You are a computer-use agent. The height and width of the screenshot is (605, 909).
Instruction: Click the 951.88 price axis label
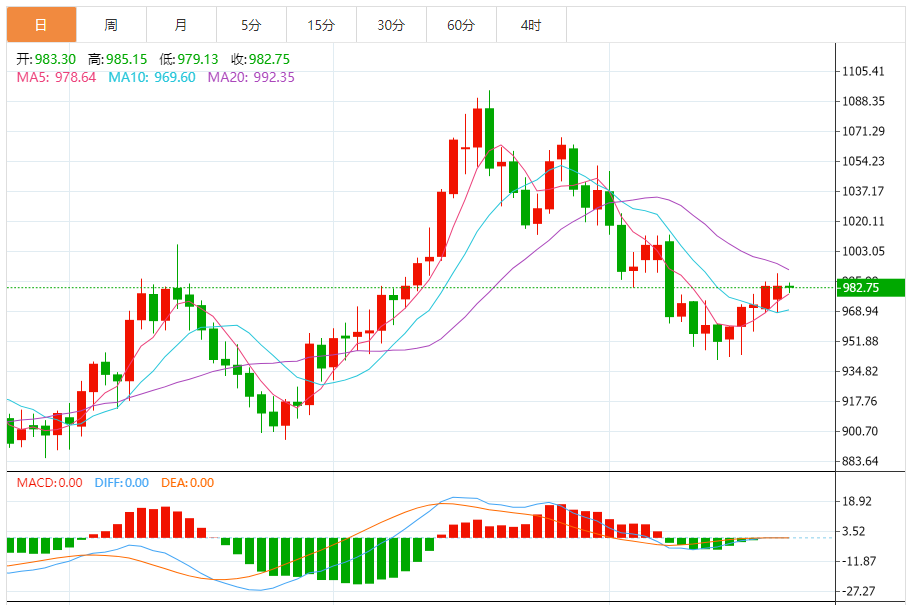point(860,341)
